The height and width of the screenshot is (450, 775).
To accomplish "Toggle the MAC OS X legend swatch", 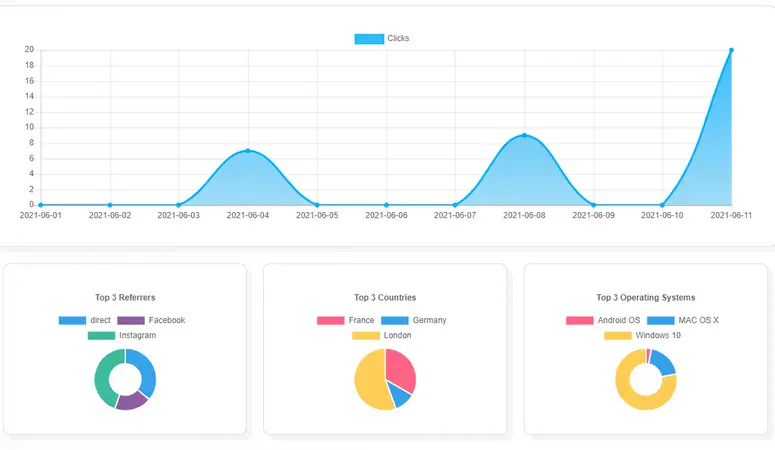I will 661,320.
